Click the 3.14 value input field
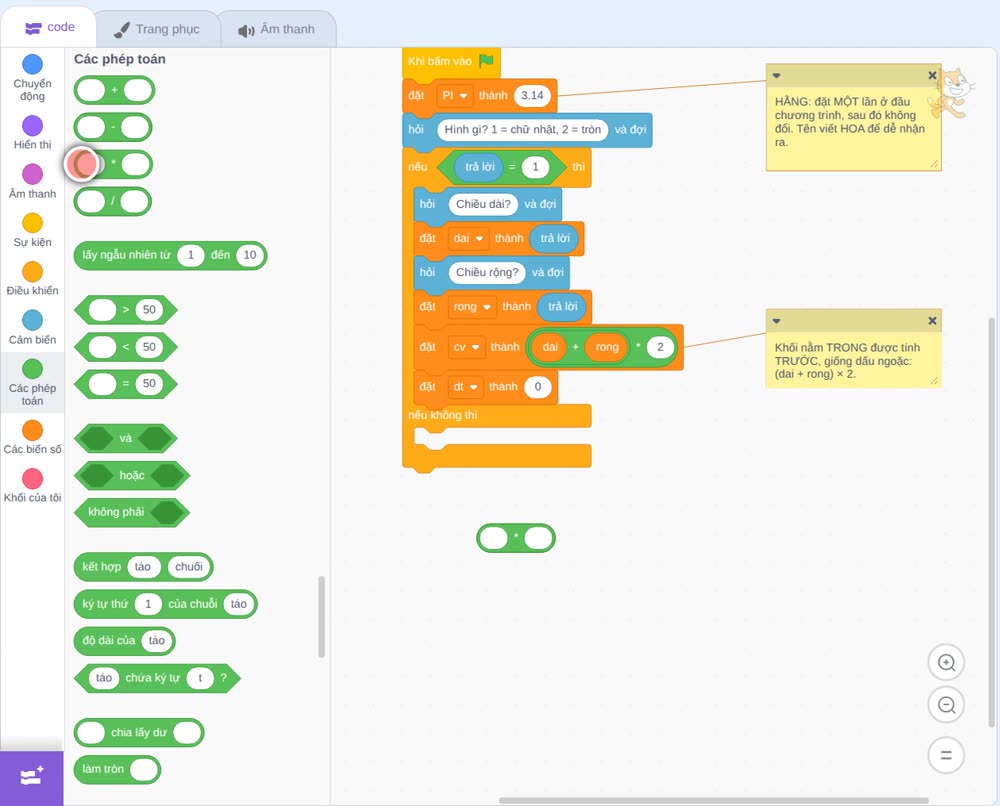 pyautogui.click(x=532, y=96)
